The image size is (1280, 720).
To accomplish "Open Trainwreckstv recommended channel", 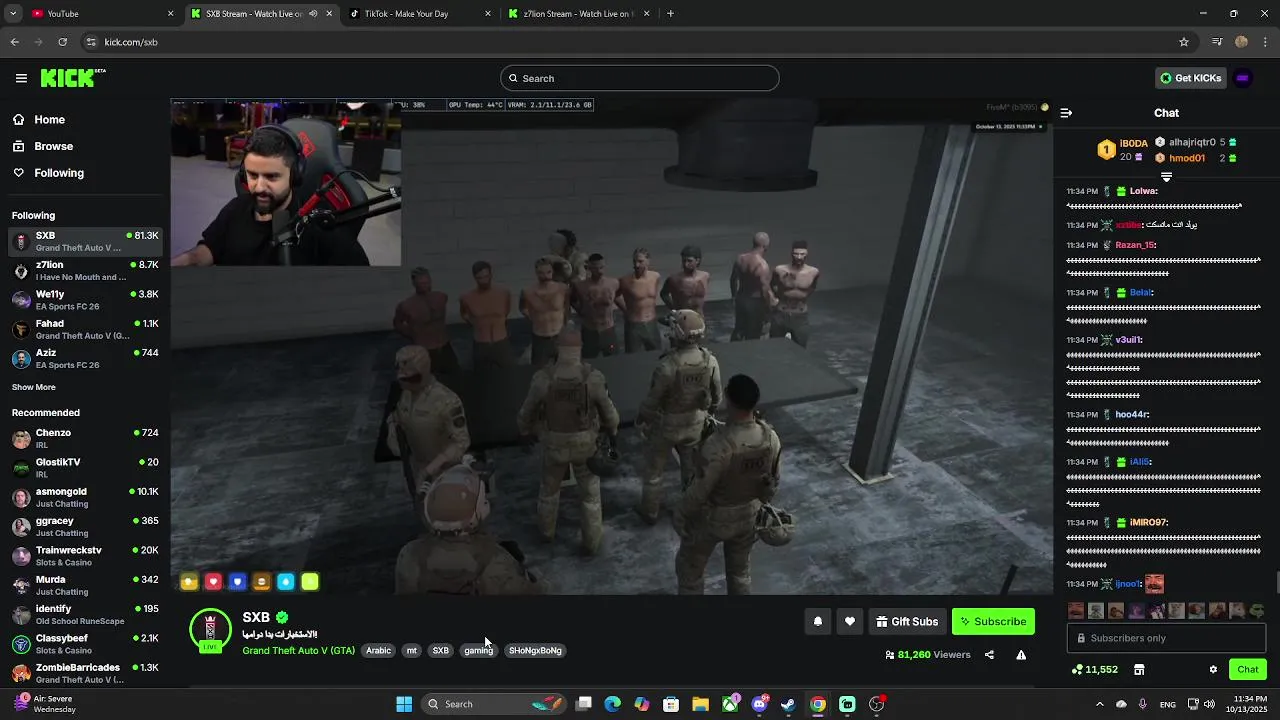I will pos(85,556).
